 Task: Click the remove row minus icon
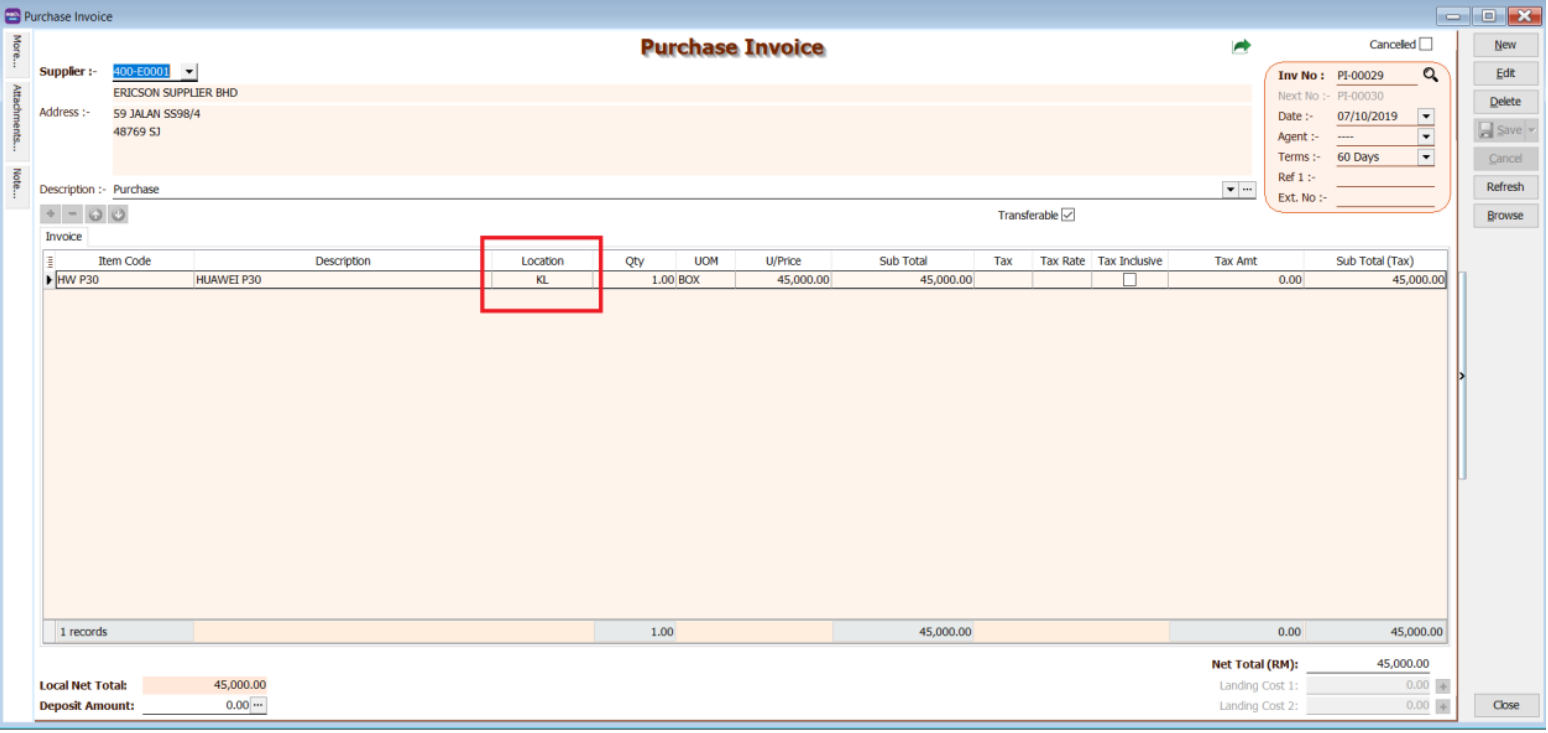point(73,215)
